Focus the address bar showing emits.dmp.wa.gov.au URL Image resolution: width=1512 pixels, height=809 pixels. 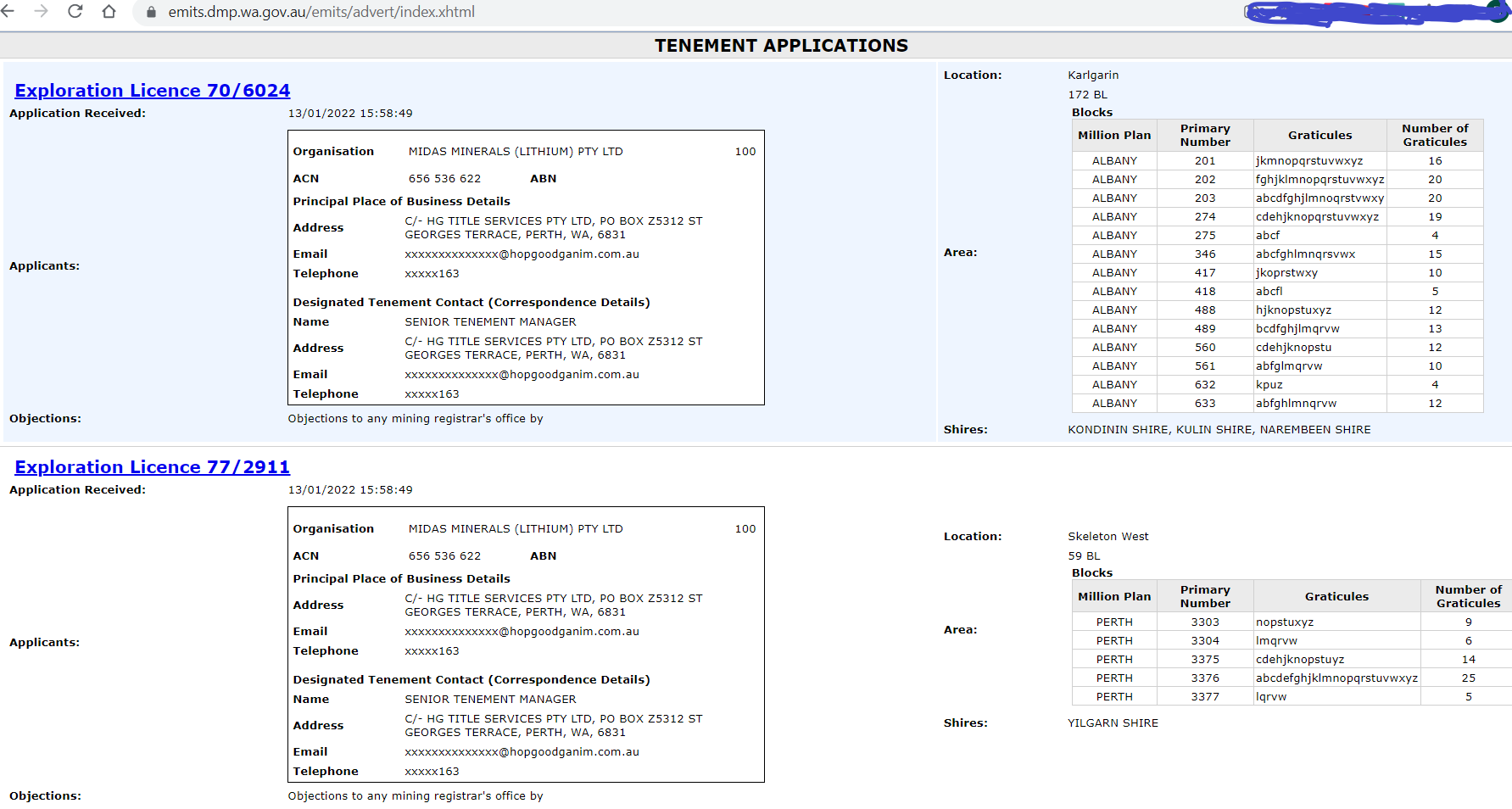tap(321, 12)
